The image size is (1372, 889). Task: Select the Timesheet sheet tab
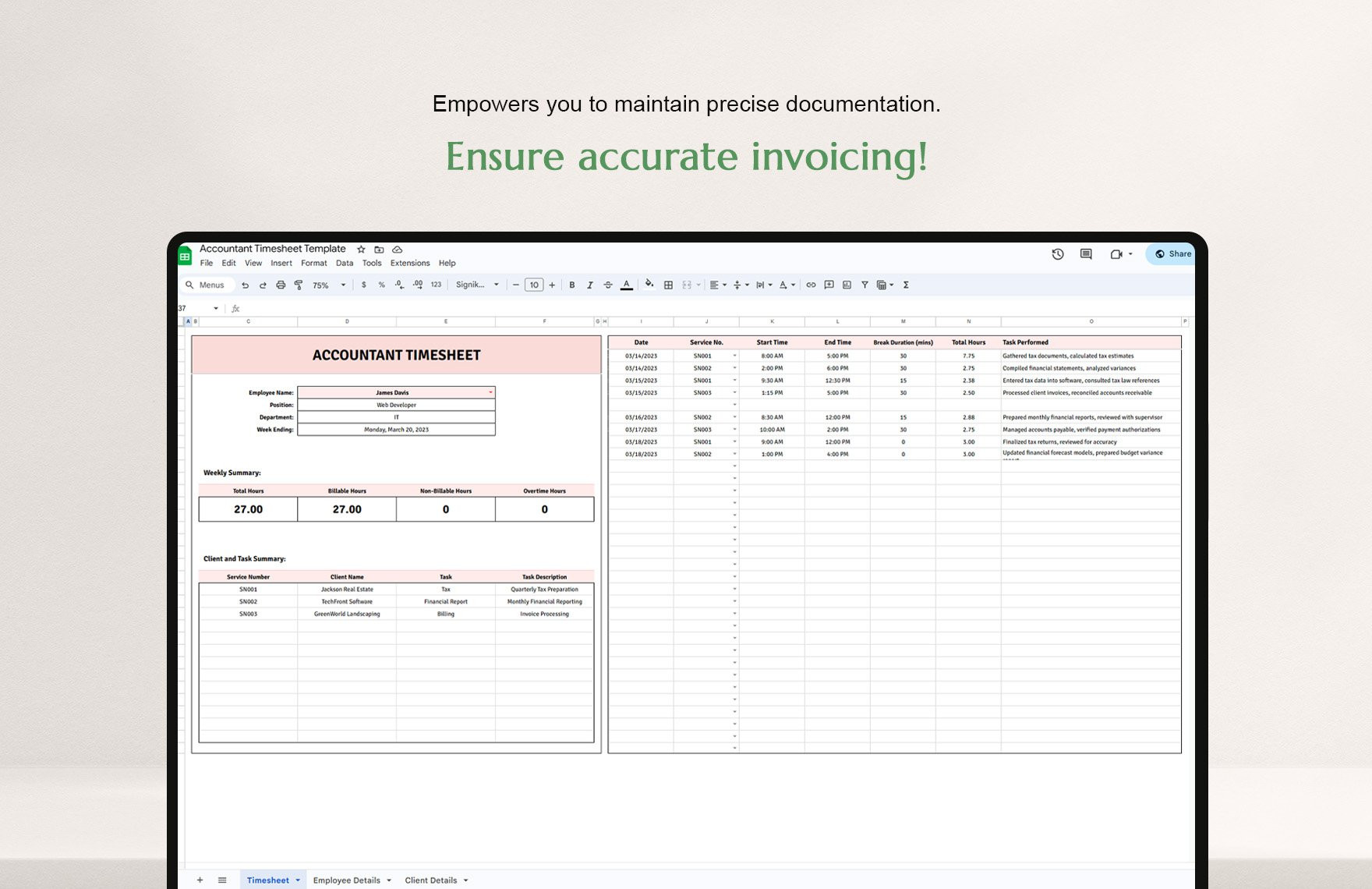click(273, 880)
